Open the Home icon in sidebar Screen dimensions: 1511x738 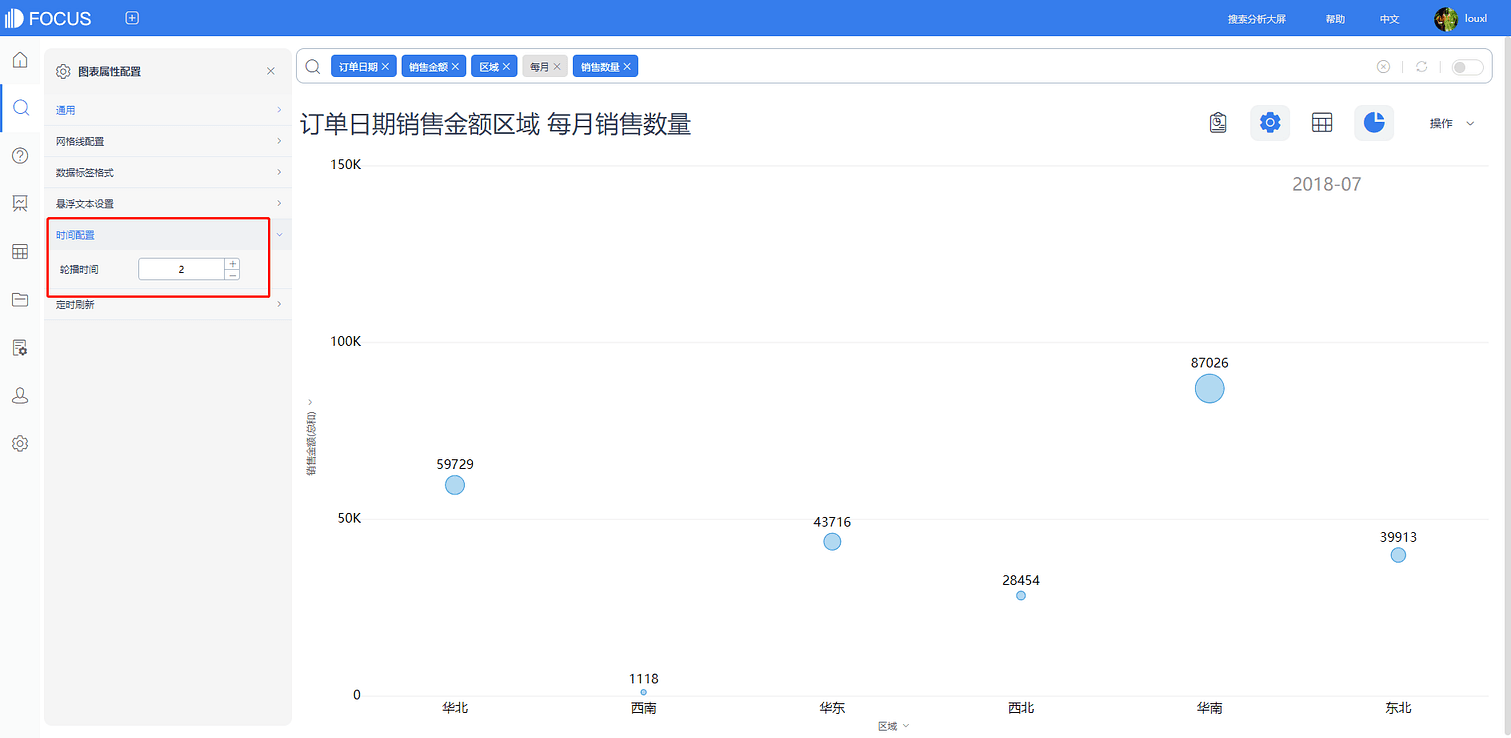19,60
